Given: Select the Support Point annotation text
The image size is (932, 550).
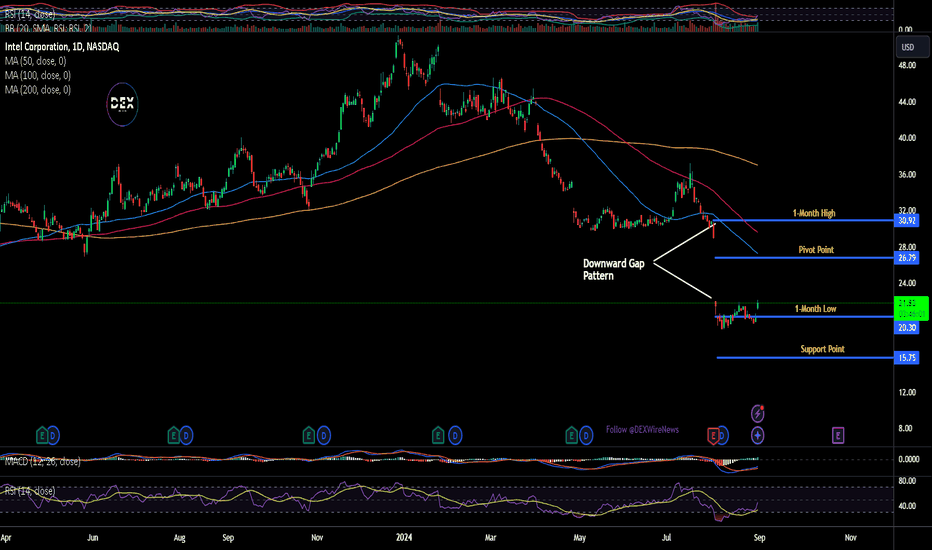Looking at the screenshot, I should click(822, 349).
